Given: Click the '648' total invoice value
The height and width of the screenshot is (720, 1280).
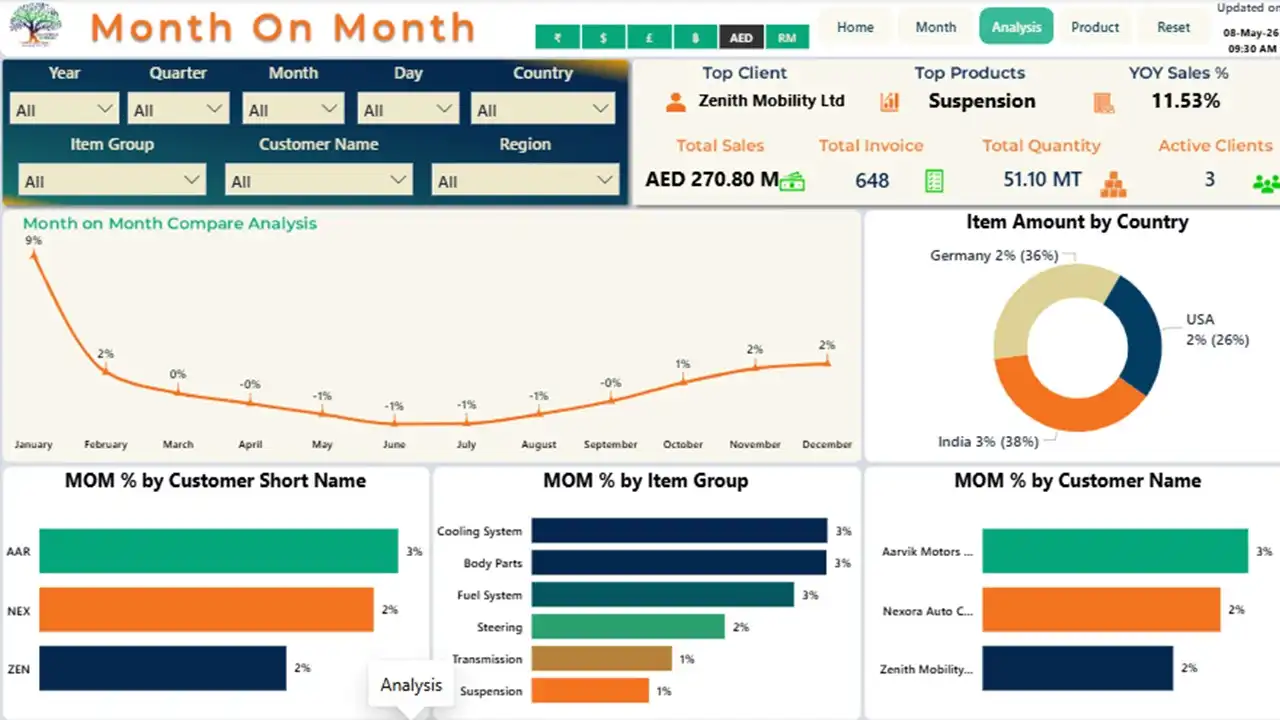Looking at the screenshot, I should tap(872, 181).
